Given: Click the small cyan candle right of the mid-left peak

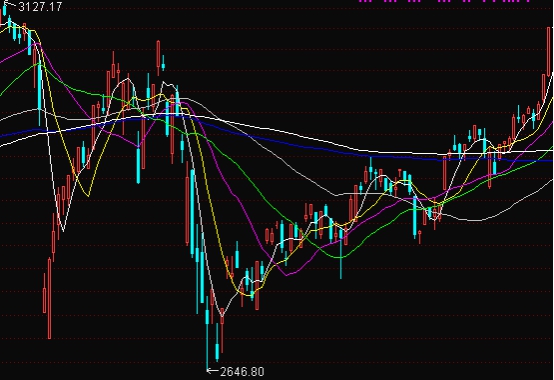Looking at the screenshot, I should [163, 64].
